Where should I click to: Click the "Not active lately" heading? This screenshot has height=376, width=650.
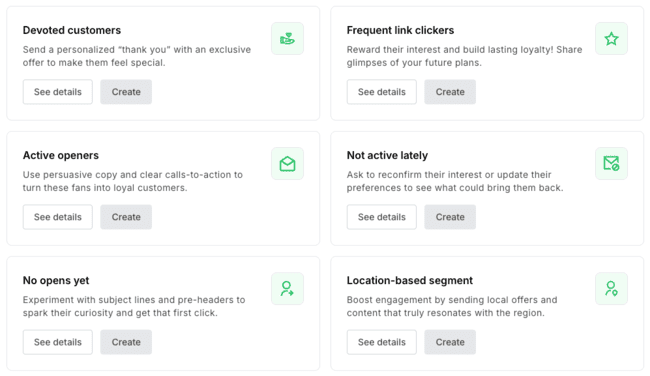387,155
